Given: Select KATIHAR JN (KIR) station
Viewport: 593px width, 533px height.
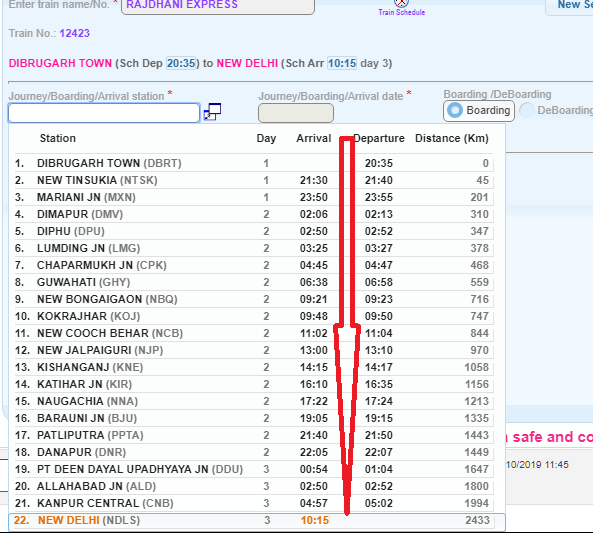Looking at the screenshot, I should click(x=254, y=384).
